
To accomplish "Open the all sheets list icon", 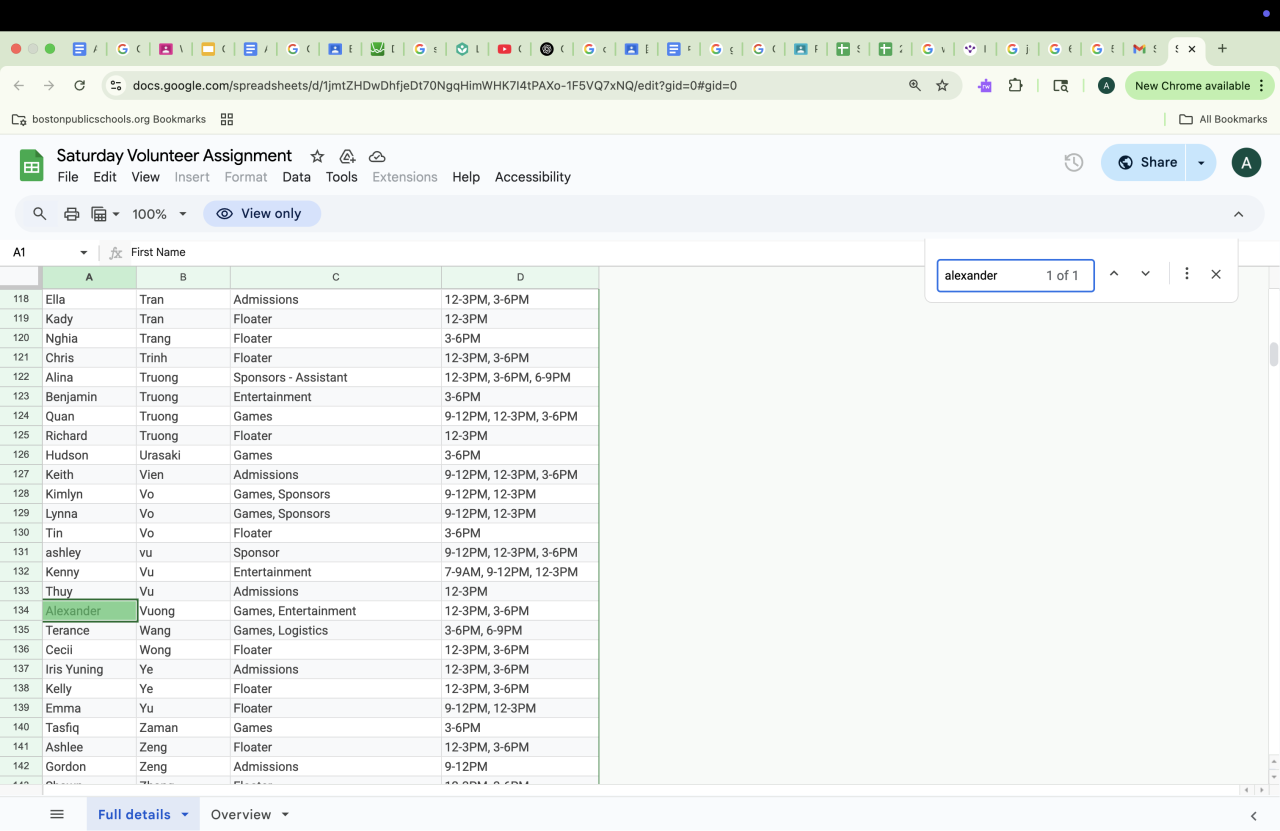I will coord(57,814).
